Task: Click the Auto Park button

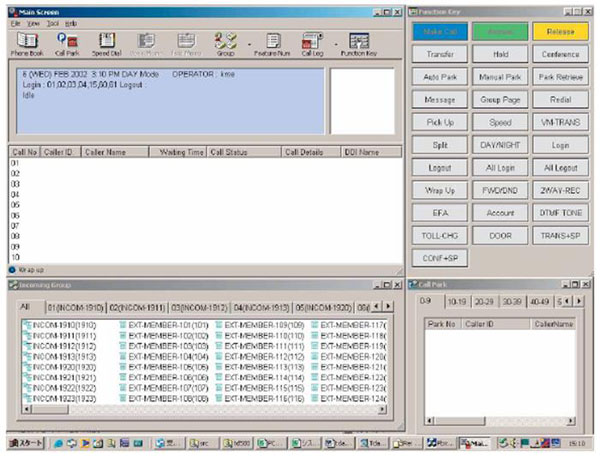Action: click(x=440, y=77)
